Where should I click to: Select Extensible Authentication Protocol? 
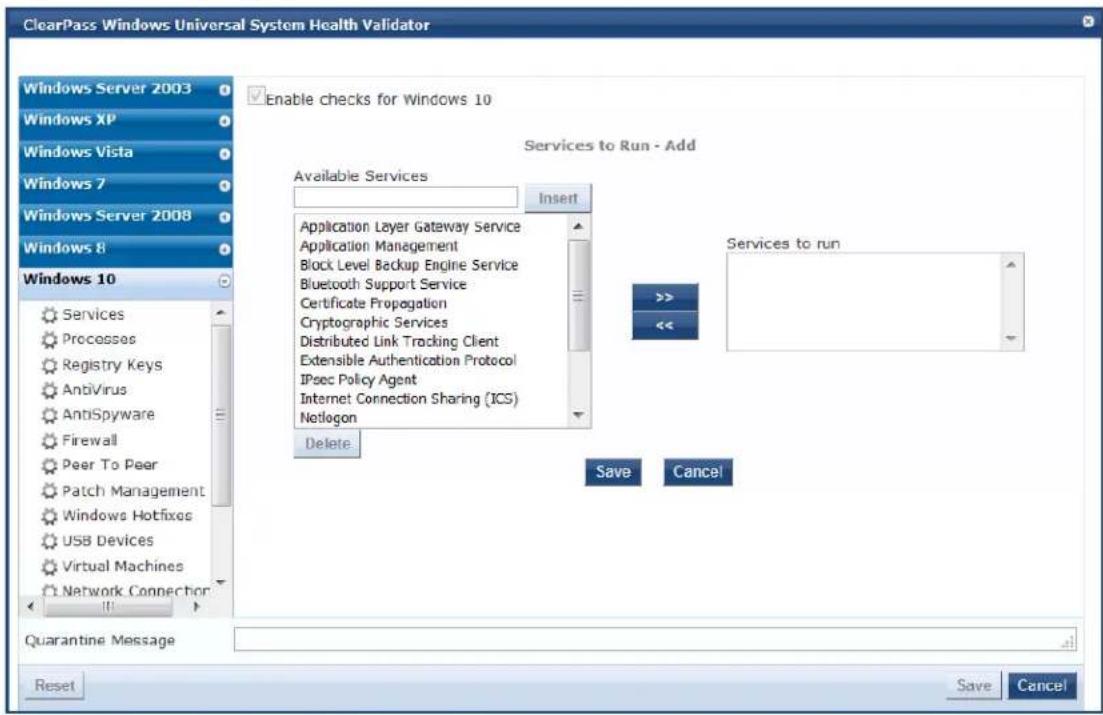pyautogui.click(x=407, y=360)
